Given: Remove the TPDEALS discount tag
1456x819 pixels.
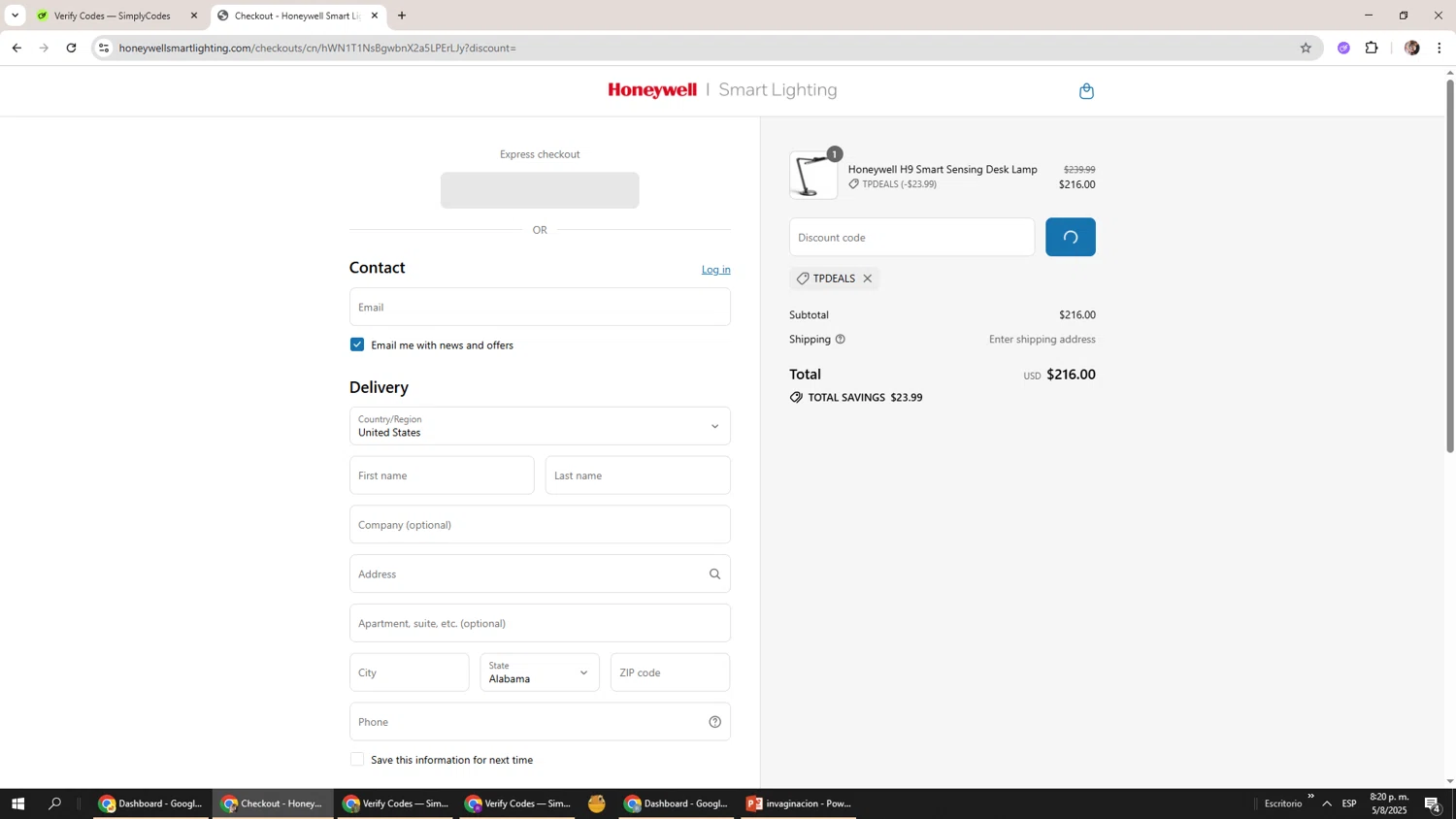Looking at the screenshot, I should 868,278.
